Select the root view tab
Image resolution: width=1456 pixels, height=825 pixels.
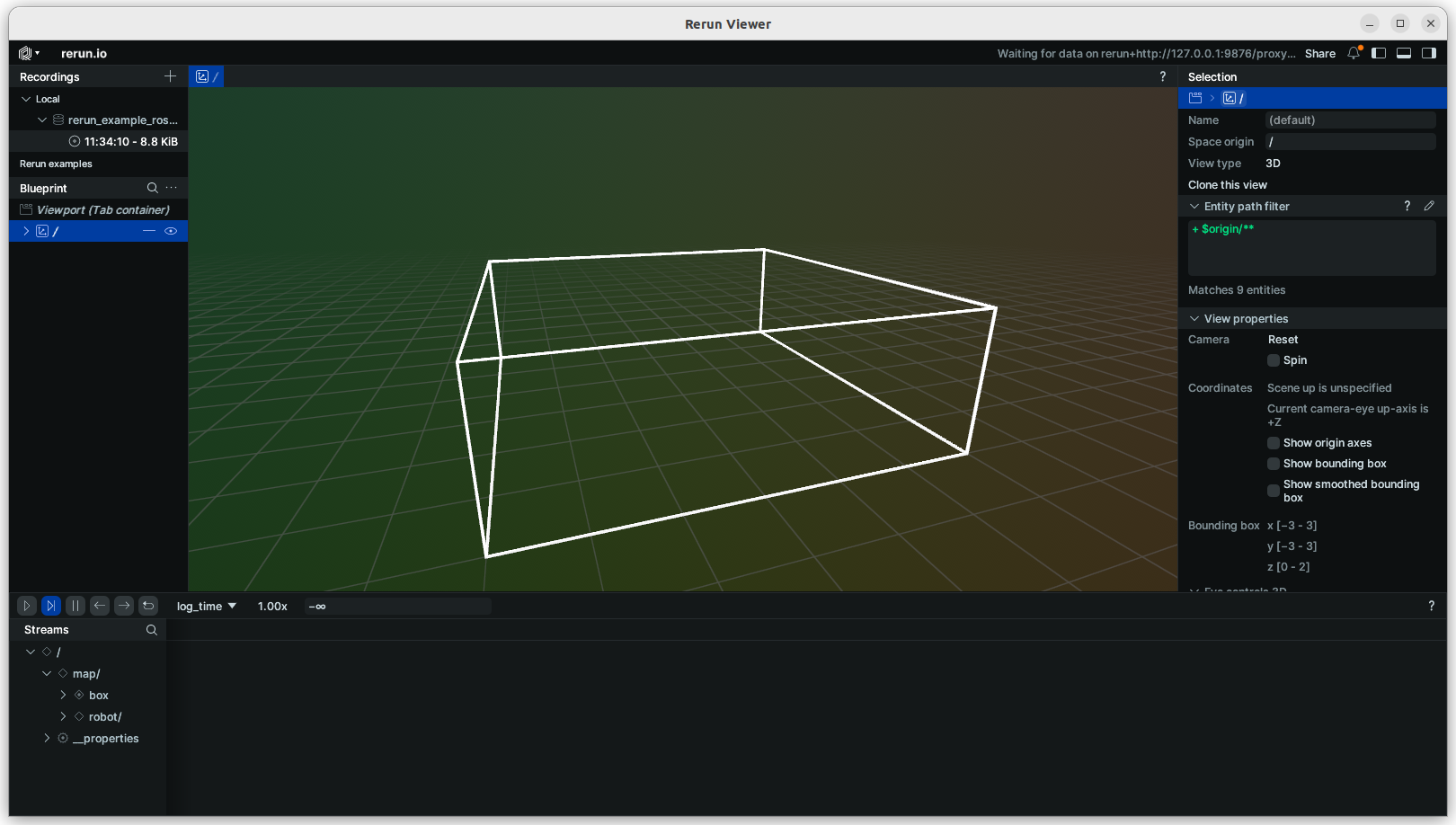[207, 77]
